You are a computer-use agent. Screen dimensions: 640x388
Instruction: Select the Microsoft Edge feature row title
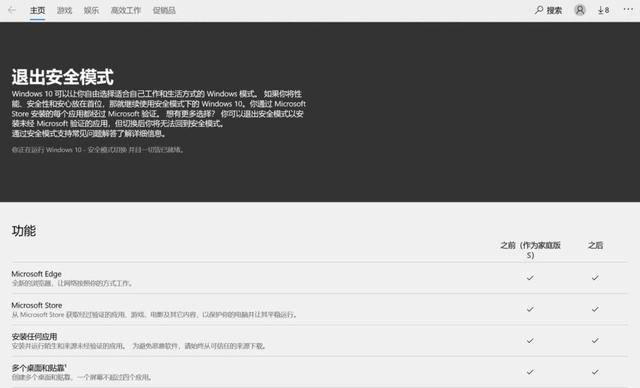coord(36,274)
